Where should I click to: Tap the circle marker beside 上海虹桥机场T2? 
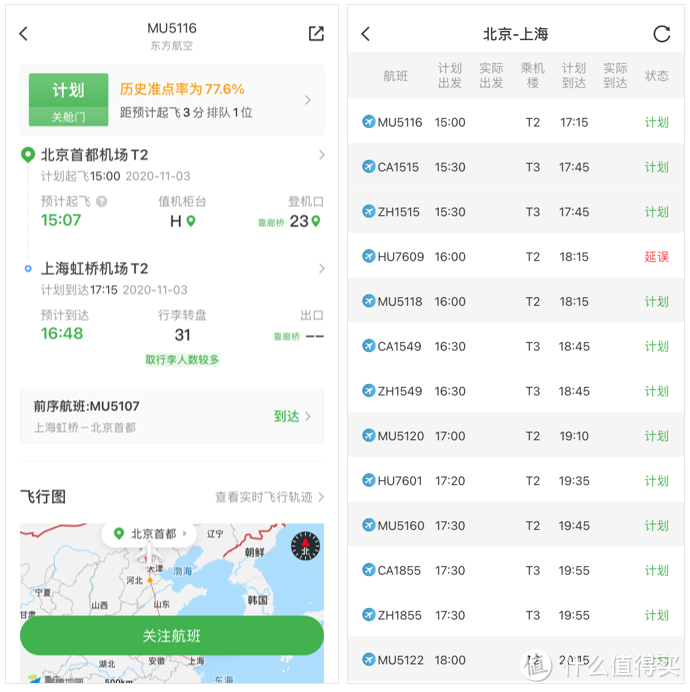(x=28, y=268)
